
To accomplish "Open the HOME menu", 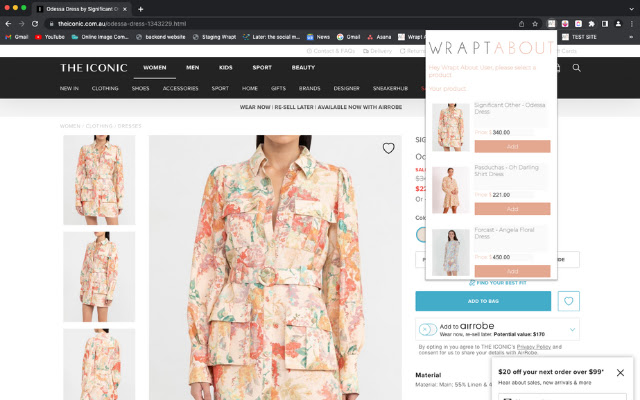I will point(250,88).
